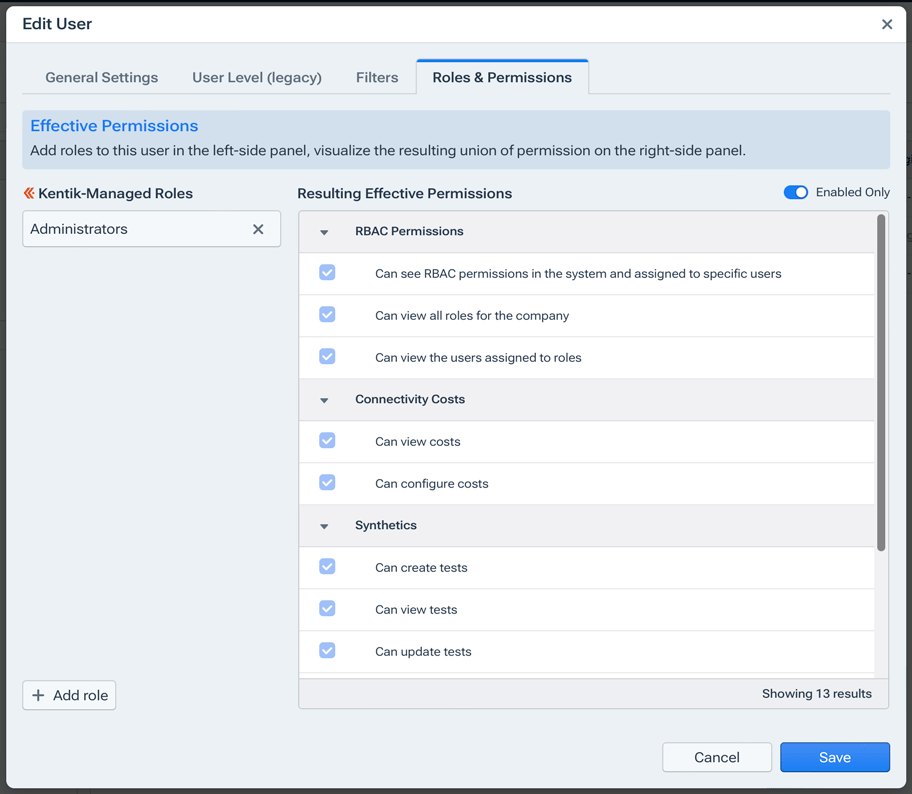Screen dimensions: 912x794
Task: Uncheck Can view the users assigned to roles
Action: [327, 356]
